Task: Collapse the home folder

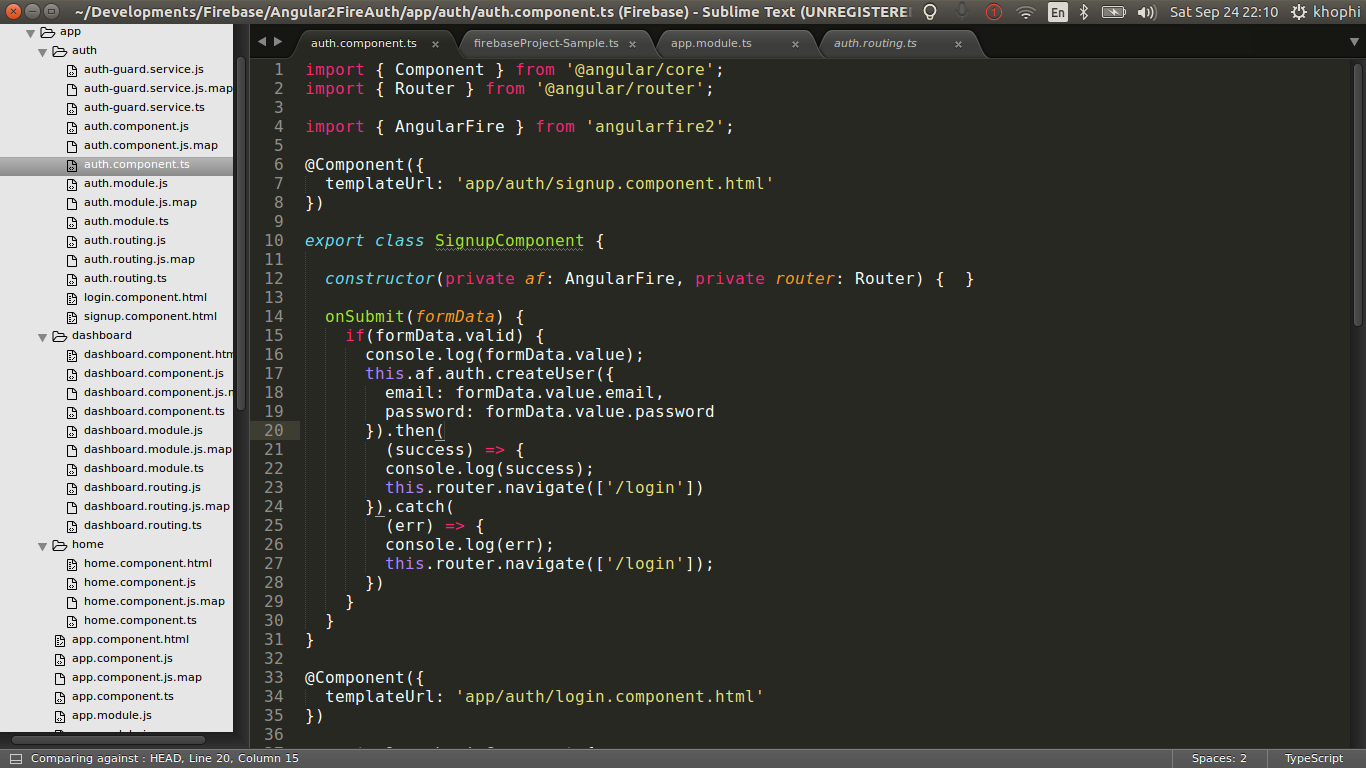Action: pos(42,544)
